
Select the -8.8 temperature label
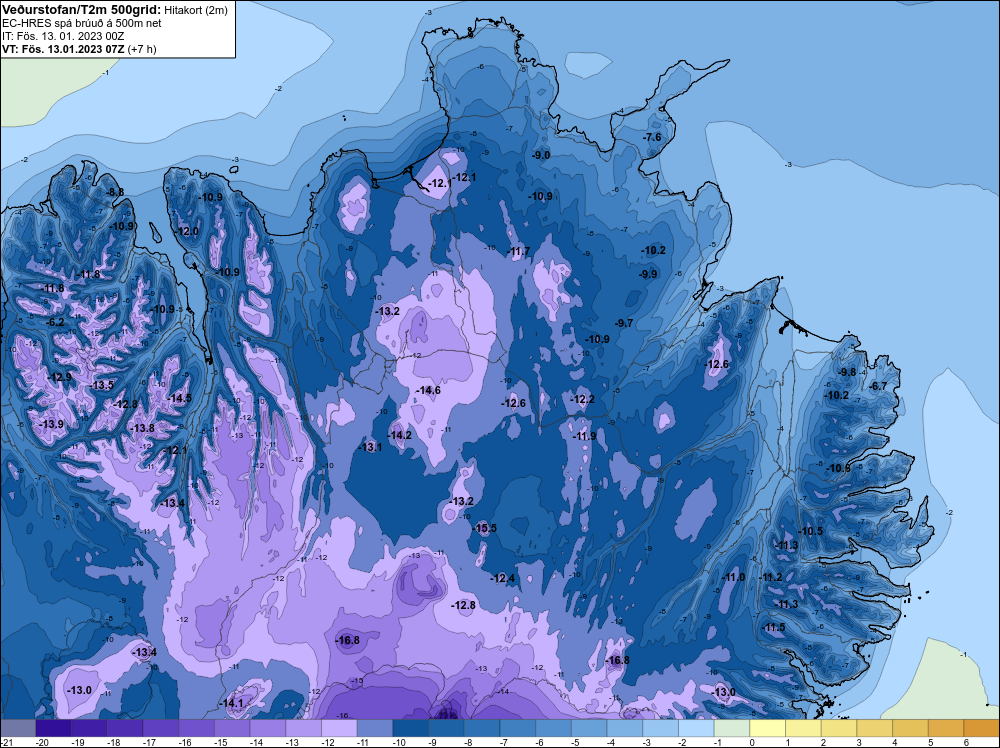pos(115,192)
